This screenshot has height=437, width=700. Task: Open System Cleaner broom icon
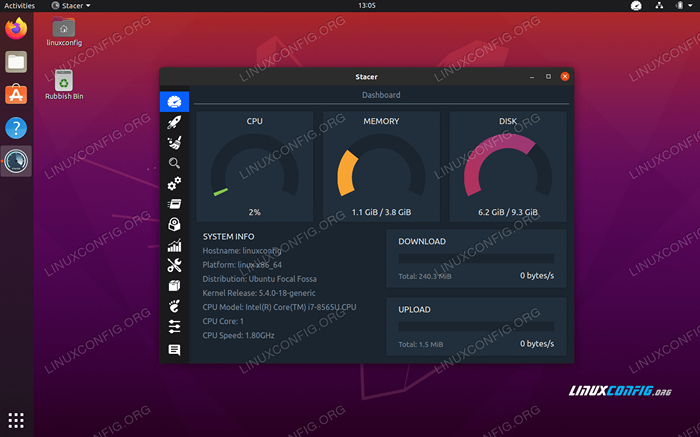[174, 143]
